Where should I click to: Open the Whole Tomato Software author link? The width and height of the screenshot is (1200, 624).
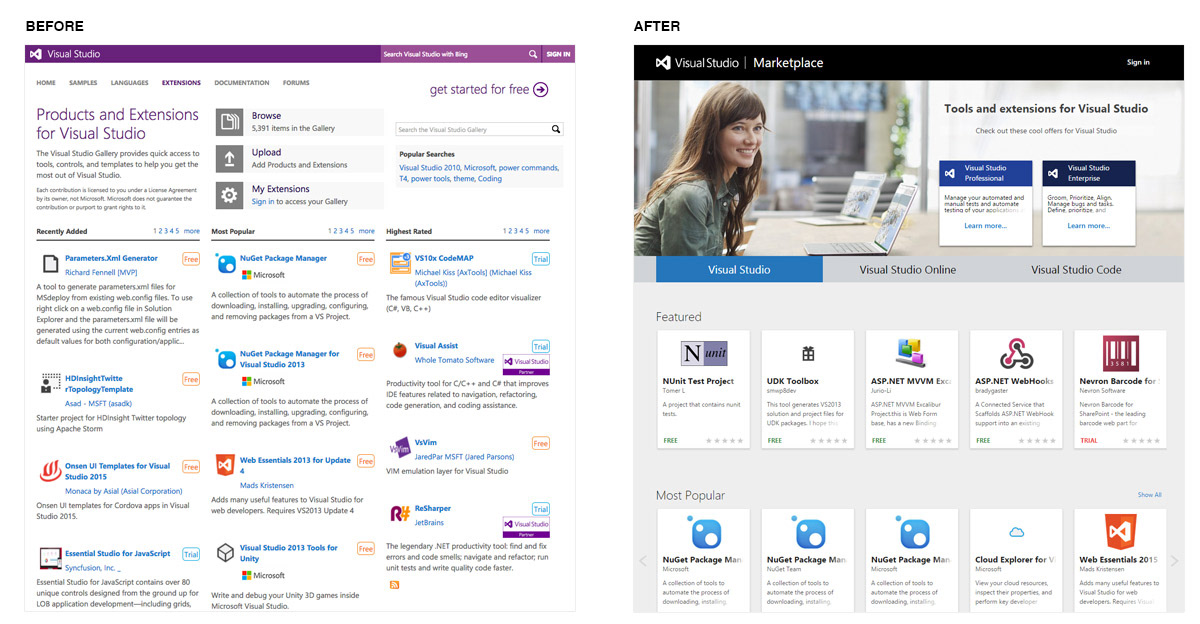pyautogui.click(x=454, y=360)
